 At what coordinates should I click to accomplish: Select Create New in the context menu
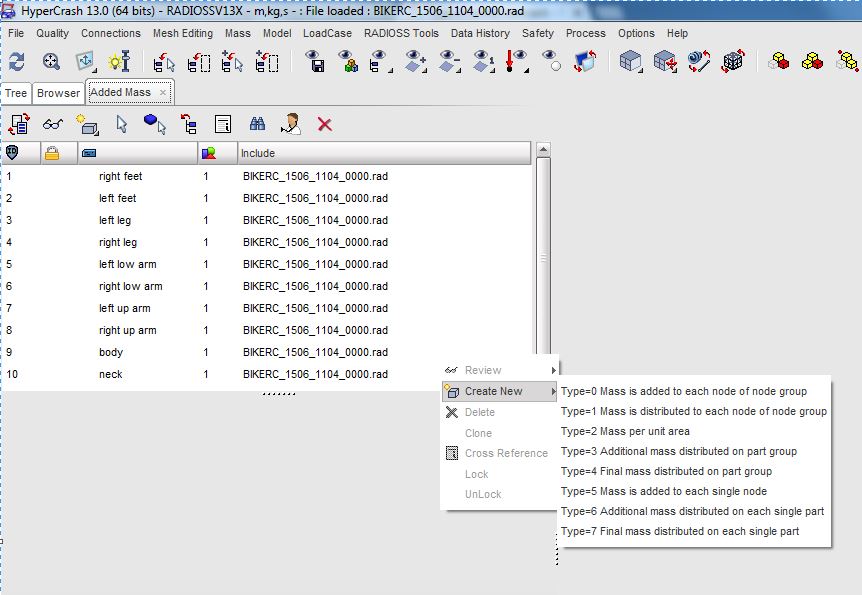pos(500,391)
